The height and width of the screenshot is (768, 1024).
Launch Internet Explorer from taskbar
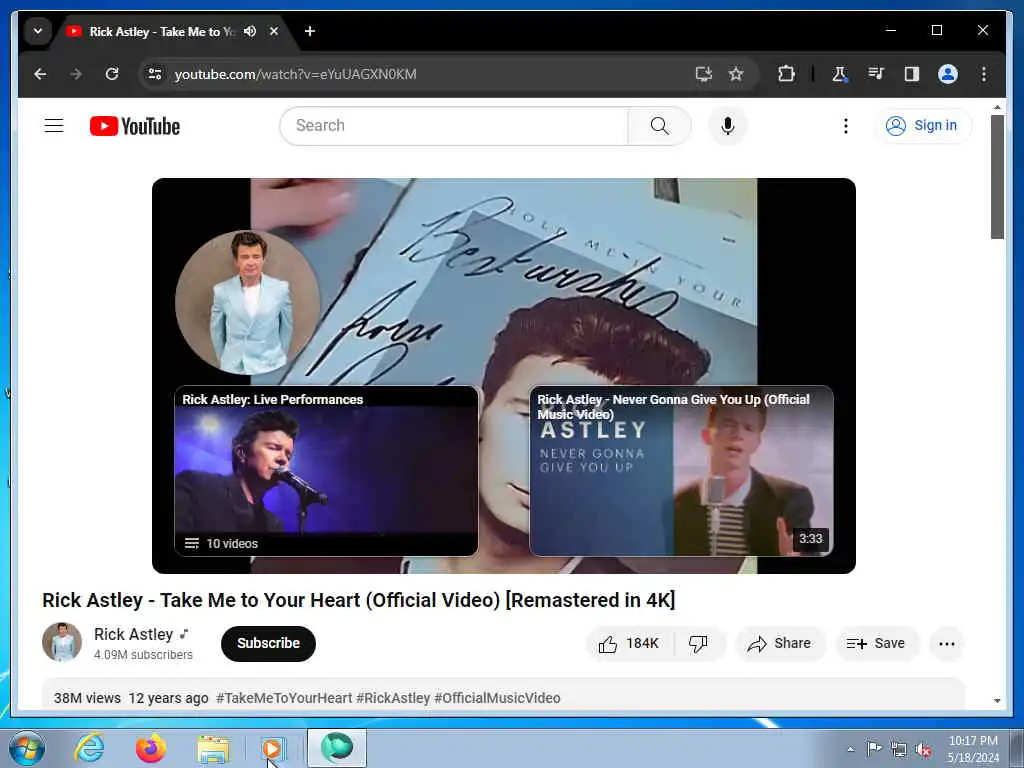89,748
